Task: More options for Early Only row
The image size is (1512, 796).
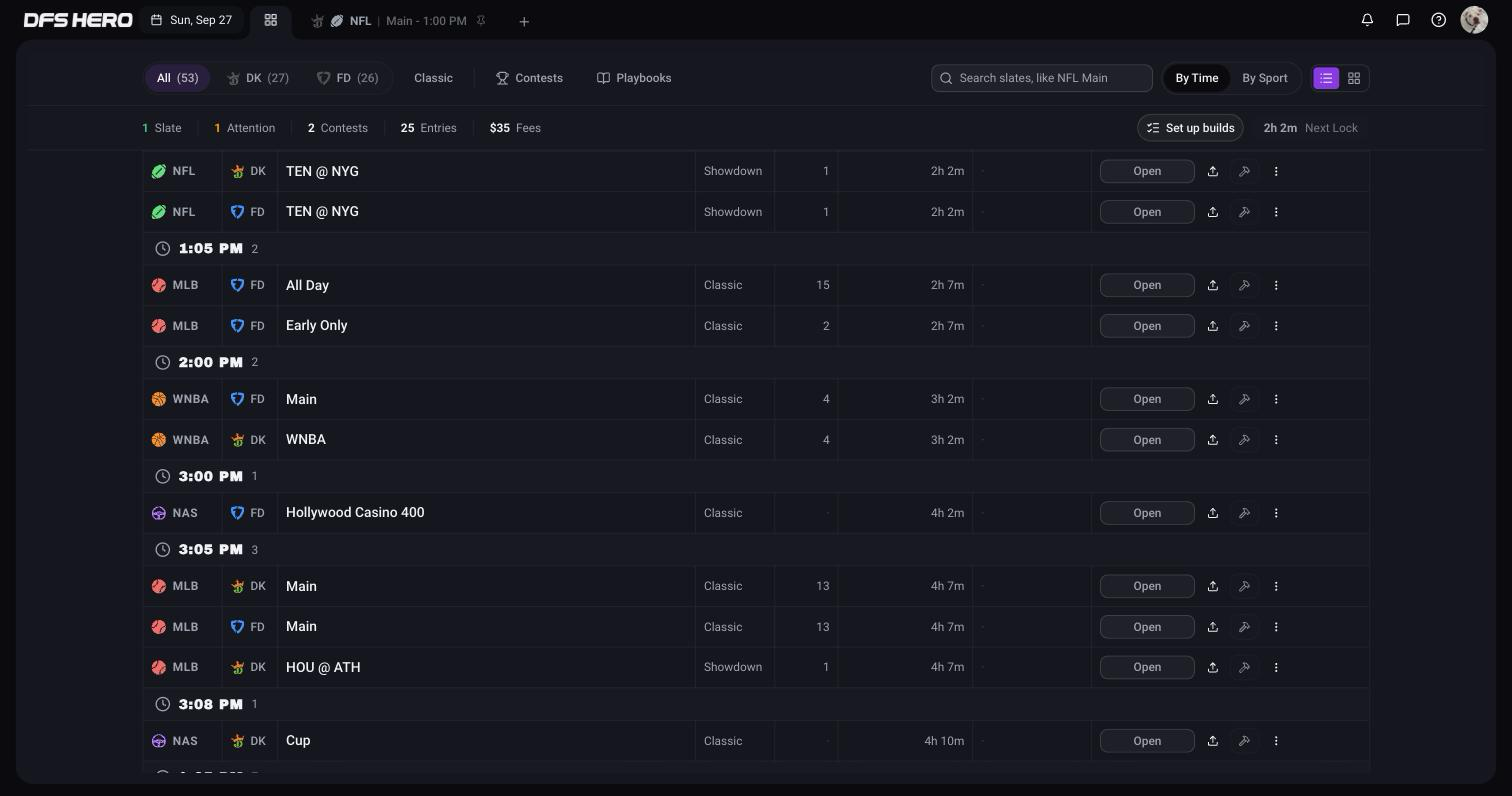Action: [1276, 326]
